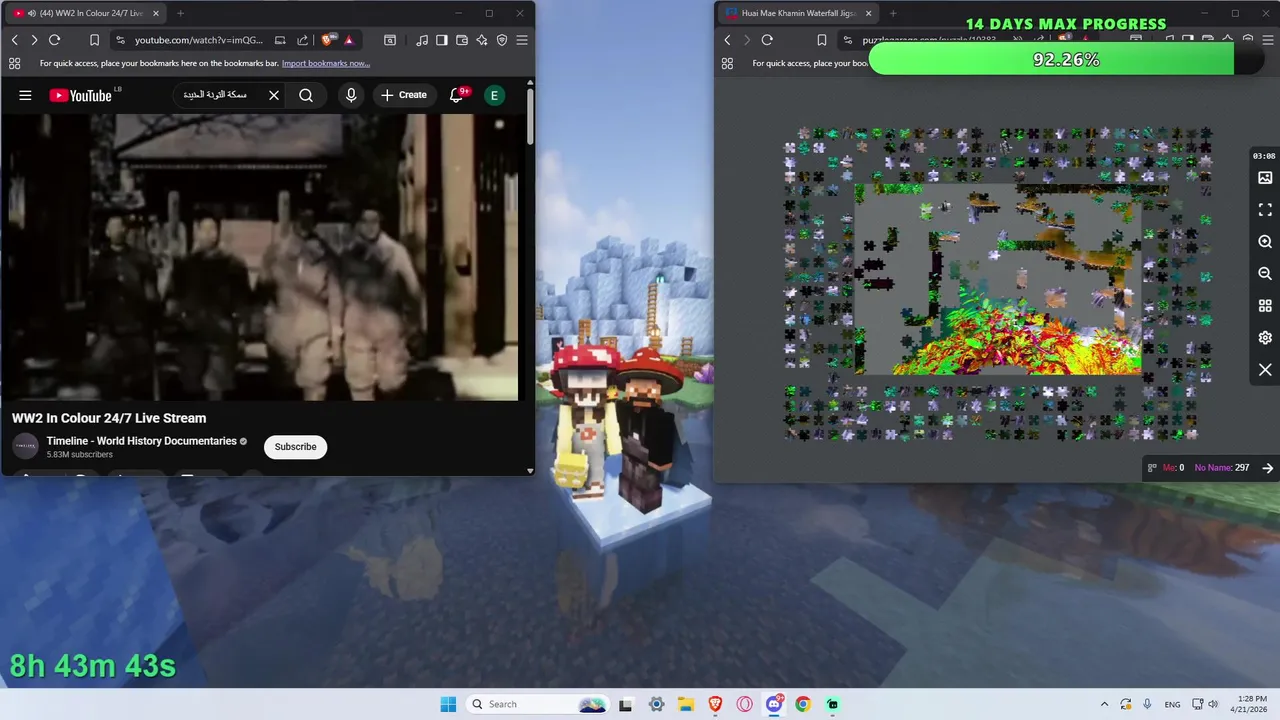Image resolution: width=1280 pixels, height=720 pixels.
Task: Open Google Chrome from the taskbar
Action: point(803,704)
